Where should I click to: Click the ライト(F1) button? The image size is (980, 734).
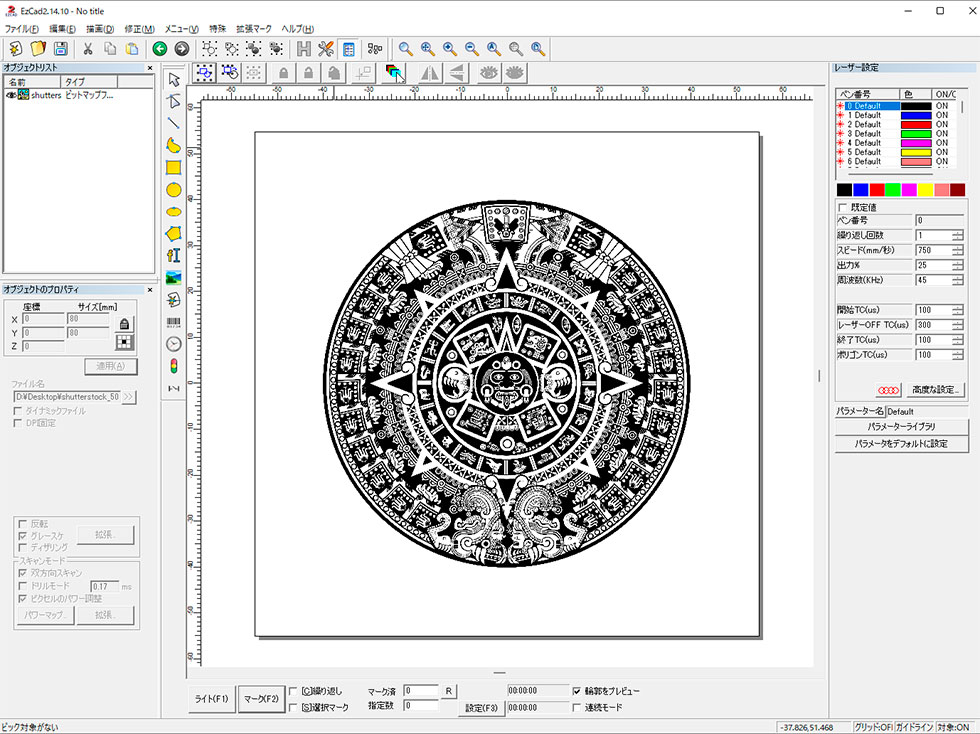click(211, 699)
